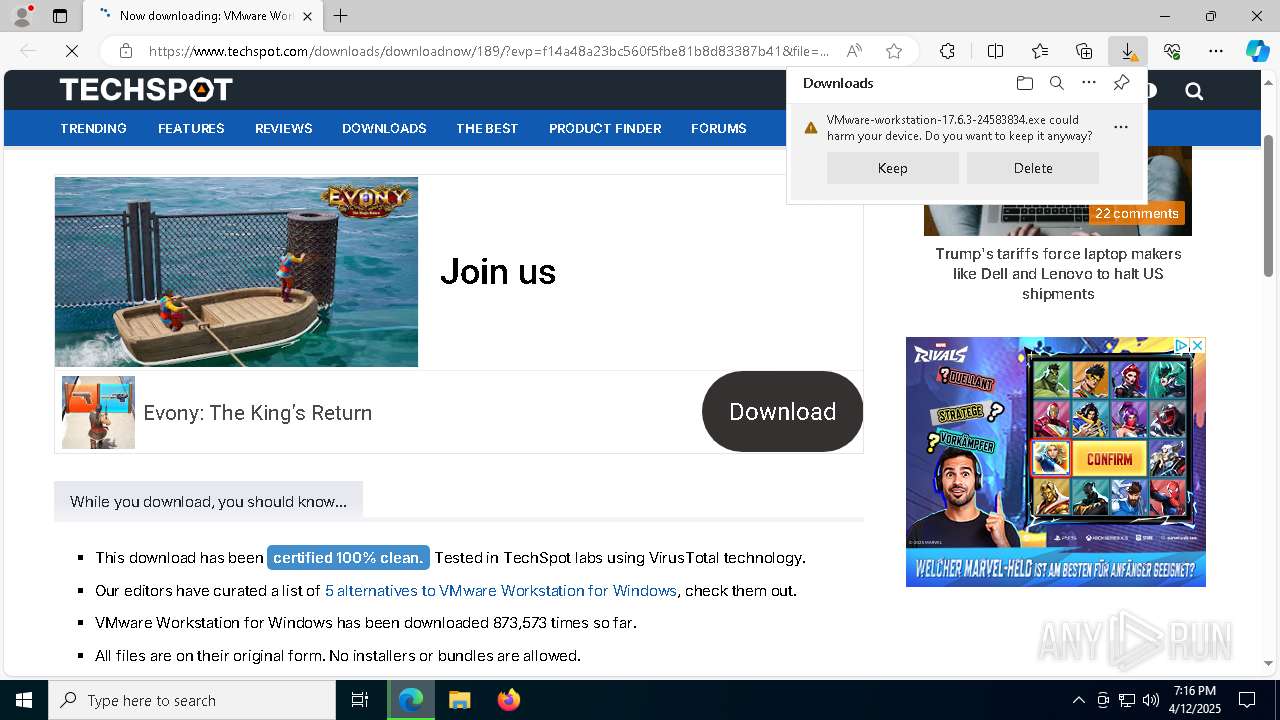Open Collections icon
This screenshot has width=1280, height=720.
(1084, 51)
